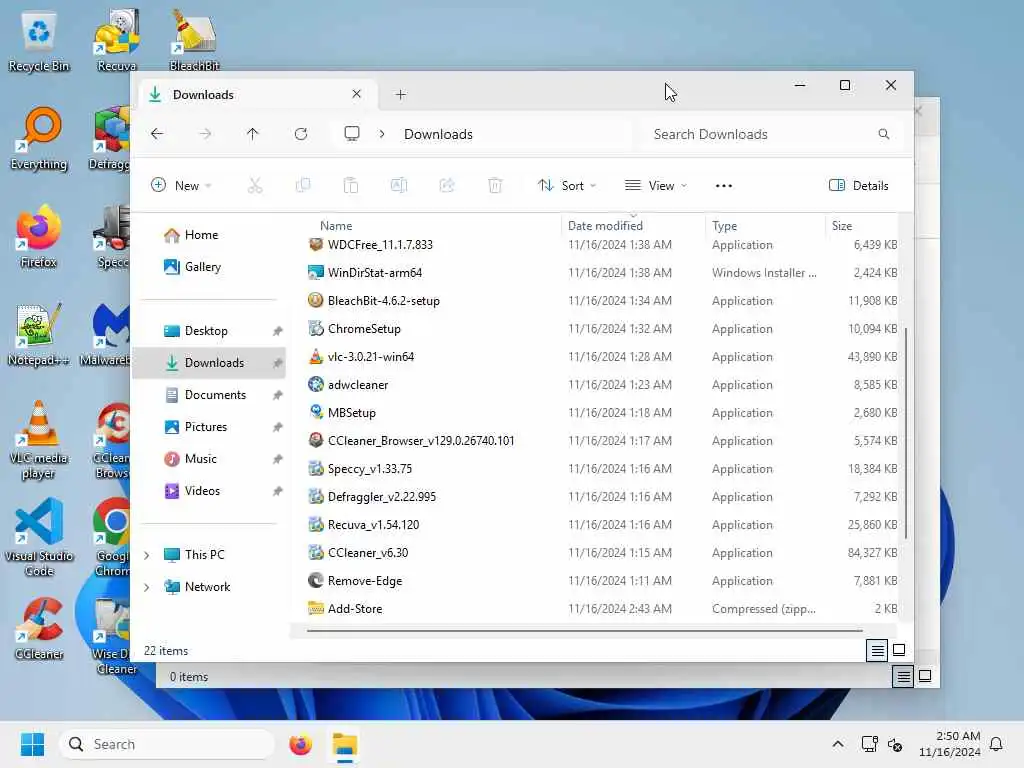
Task: Sort by the Name column header
Action: [x=336, y=226]
